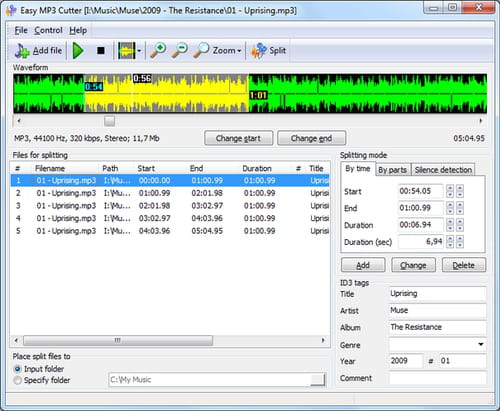Click the Split toolbar button
Viewport: 500px width, 411px height.
269,51
